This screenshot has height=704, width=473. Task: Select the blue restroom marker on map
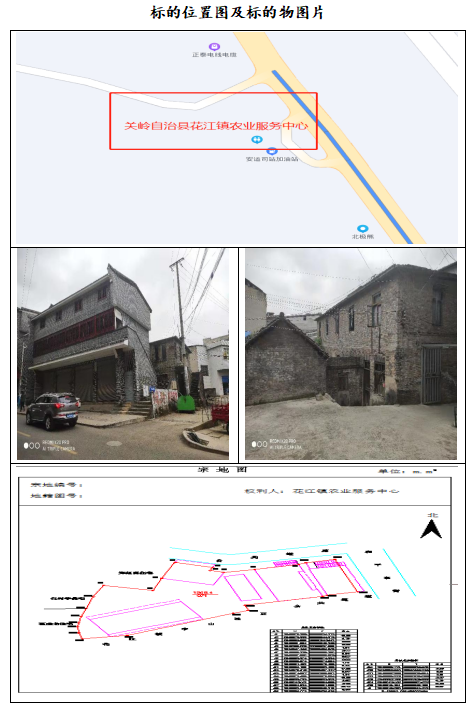(257, 140)
